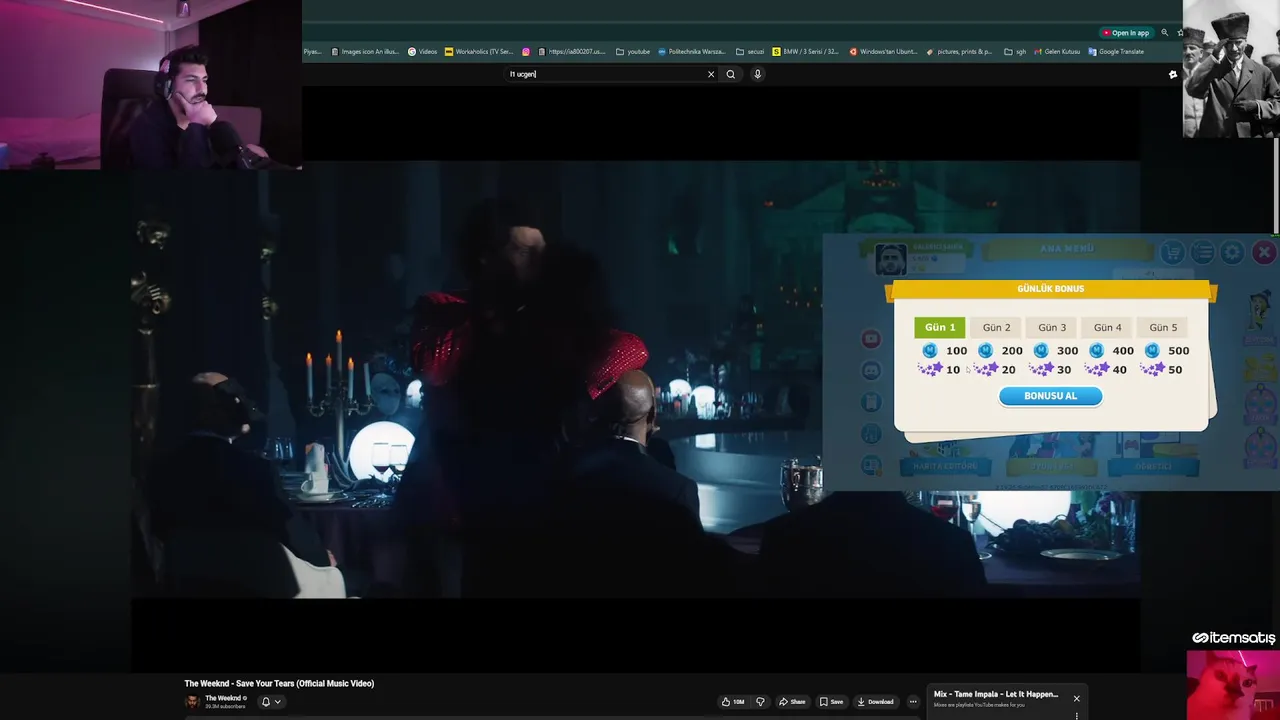Open the Google Translate bookmark

pos(1116,52)
